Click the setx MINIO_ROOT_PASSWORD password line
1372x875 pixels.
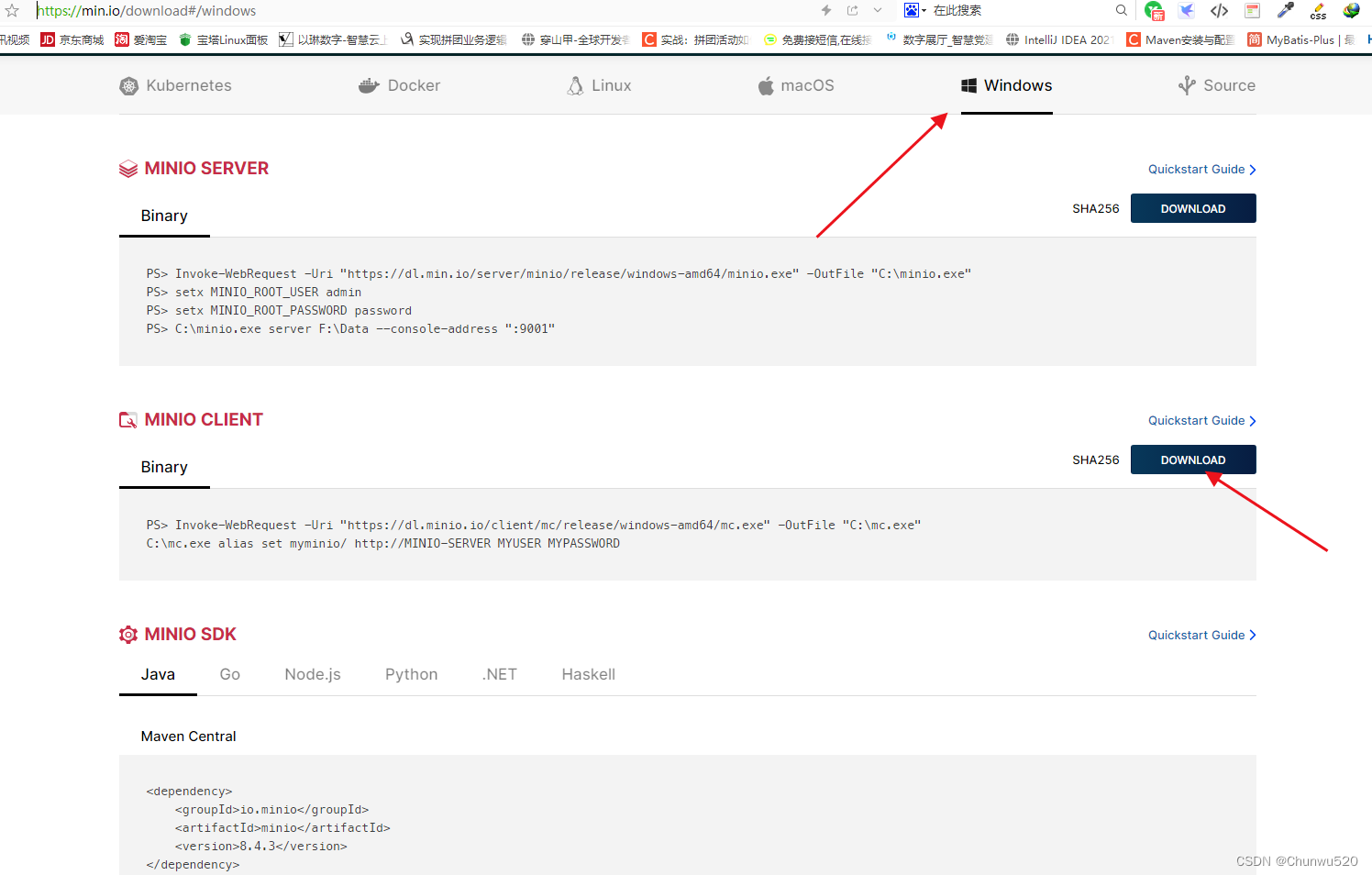(x=279, y=310)
